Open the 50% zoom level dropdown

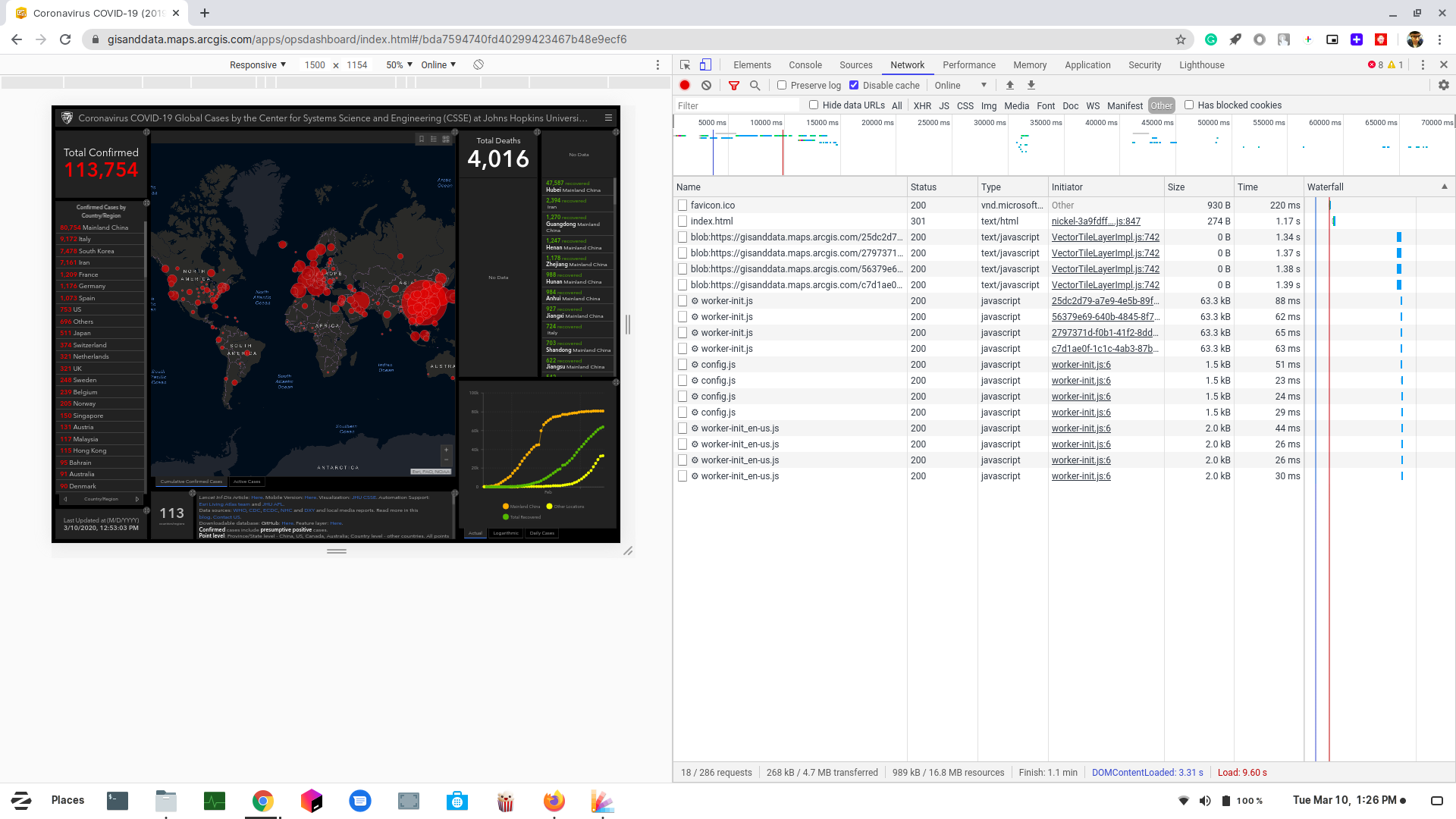click(x=397, y=65)
